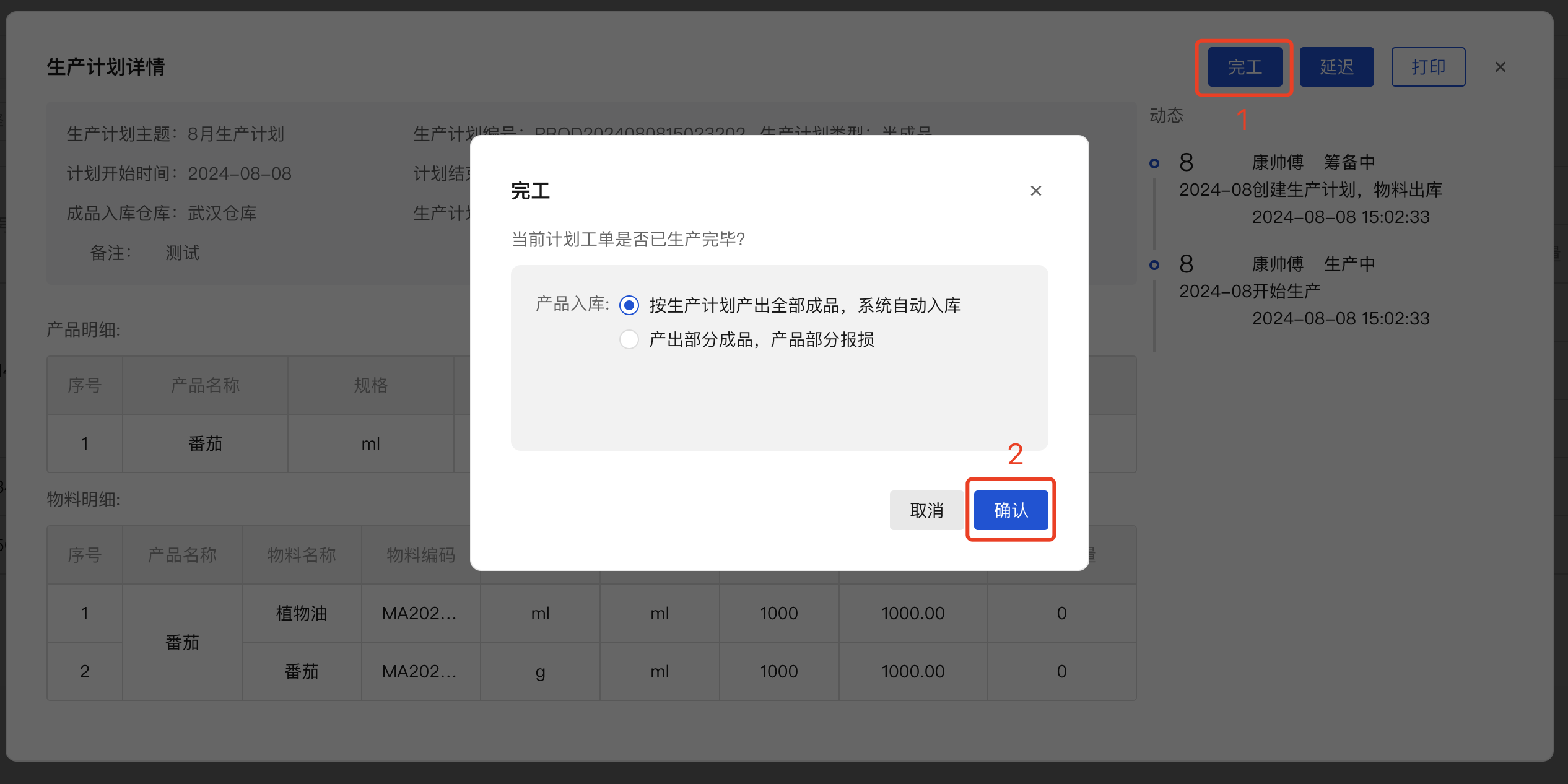The width and height of the screenshot is (1568, 784).
Task: Select the 番茄 row in 产品明细 table
Action: tap(205, 443)
